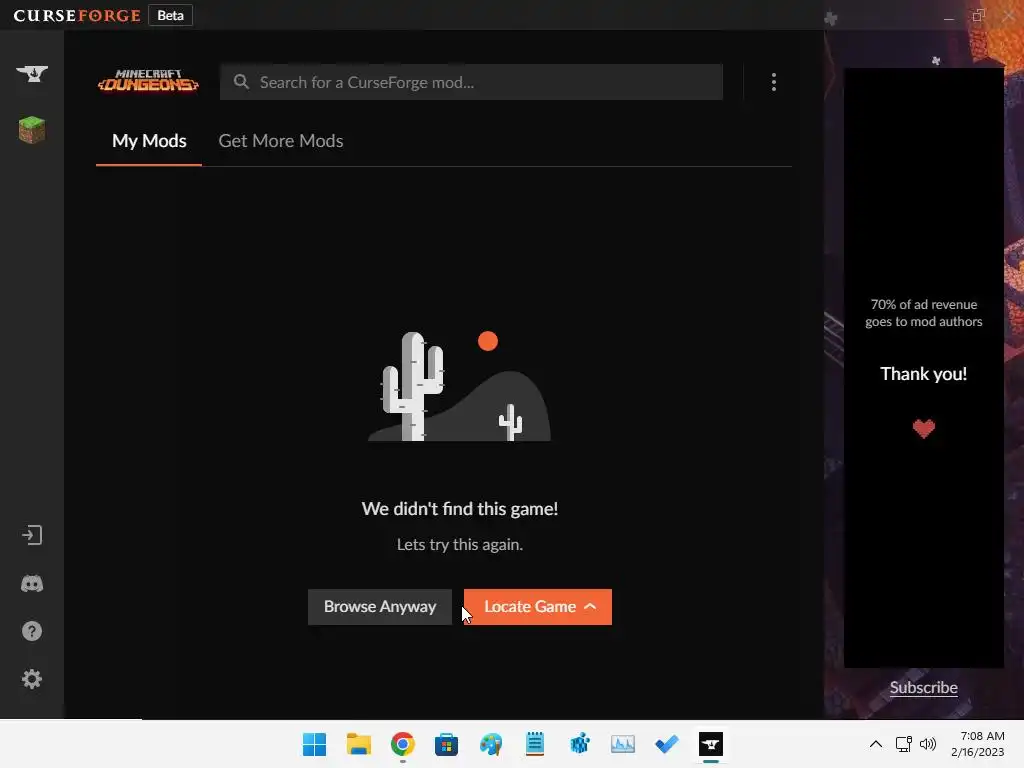This screenshot has width=1024, height=768.
Task: Open Microsoft Store from the taskbar
Action: pos(447,744)
